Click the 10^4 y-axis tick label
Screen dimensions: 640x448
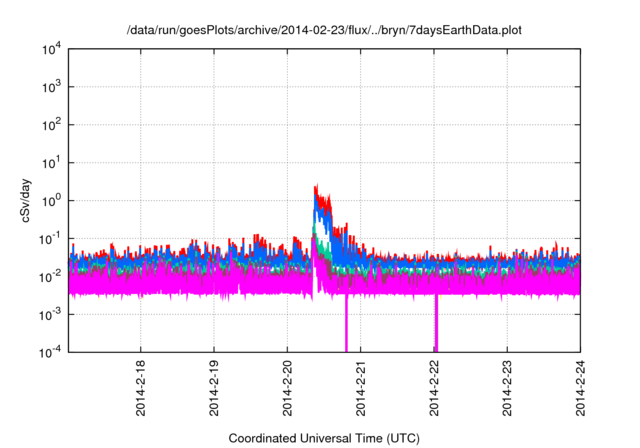[51, 49]
